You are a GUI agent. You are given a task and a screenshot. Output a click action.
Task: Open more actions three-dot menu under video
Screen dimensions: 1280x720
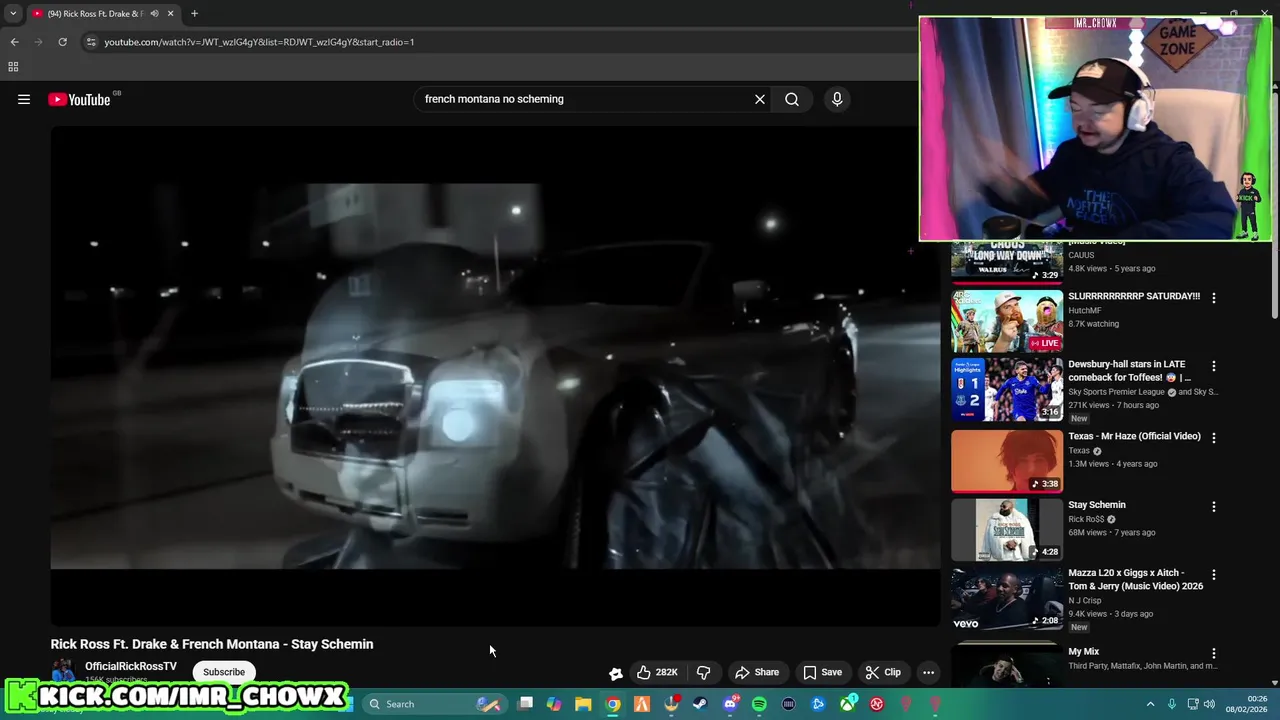928,672
